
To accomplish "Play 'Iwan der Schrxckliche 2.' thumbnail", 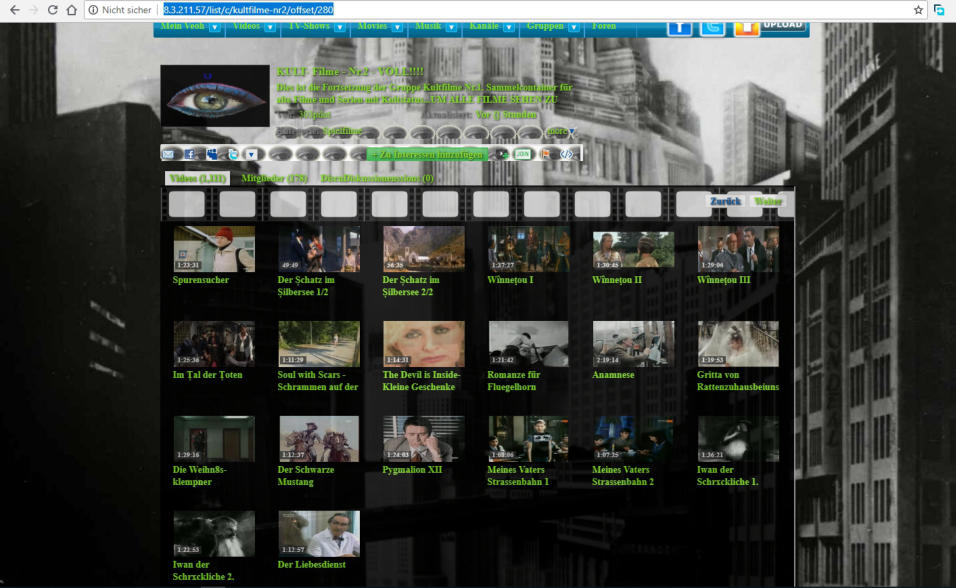I will pos(214,534).
